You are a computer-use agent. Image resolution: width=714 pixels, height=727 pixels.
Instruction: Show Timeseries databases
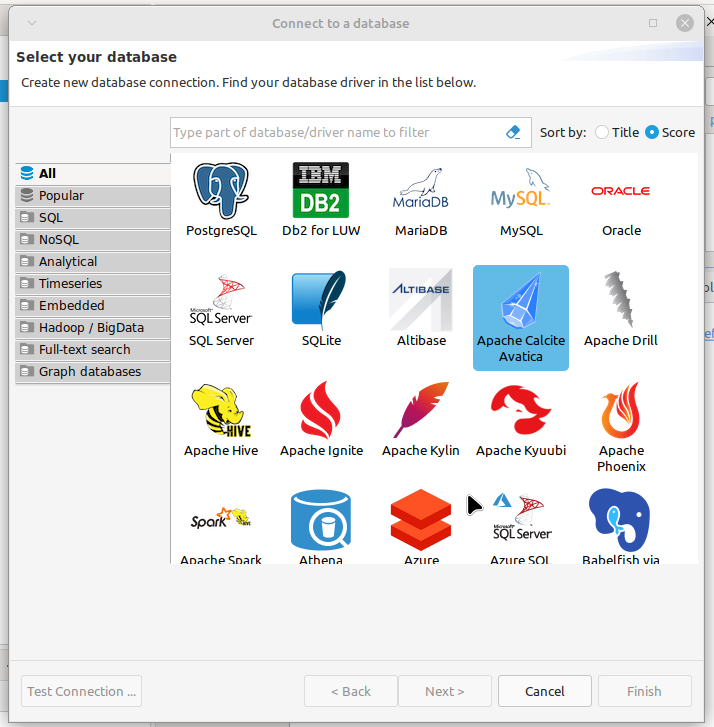[93, 283]
